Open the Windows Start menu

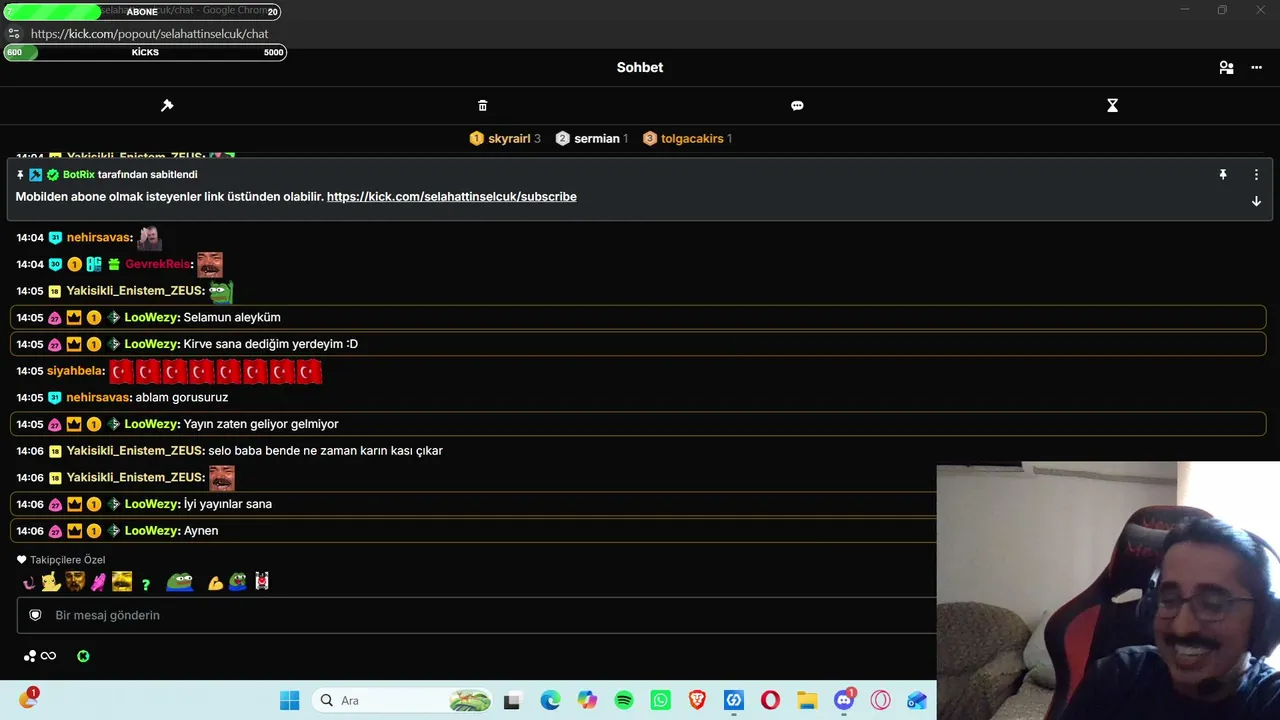(x=289, y=700)
